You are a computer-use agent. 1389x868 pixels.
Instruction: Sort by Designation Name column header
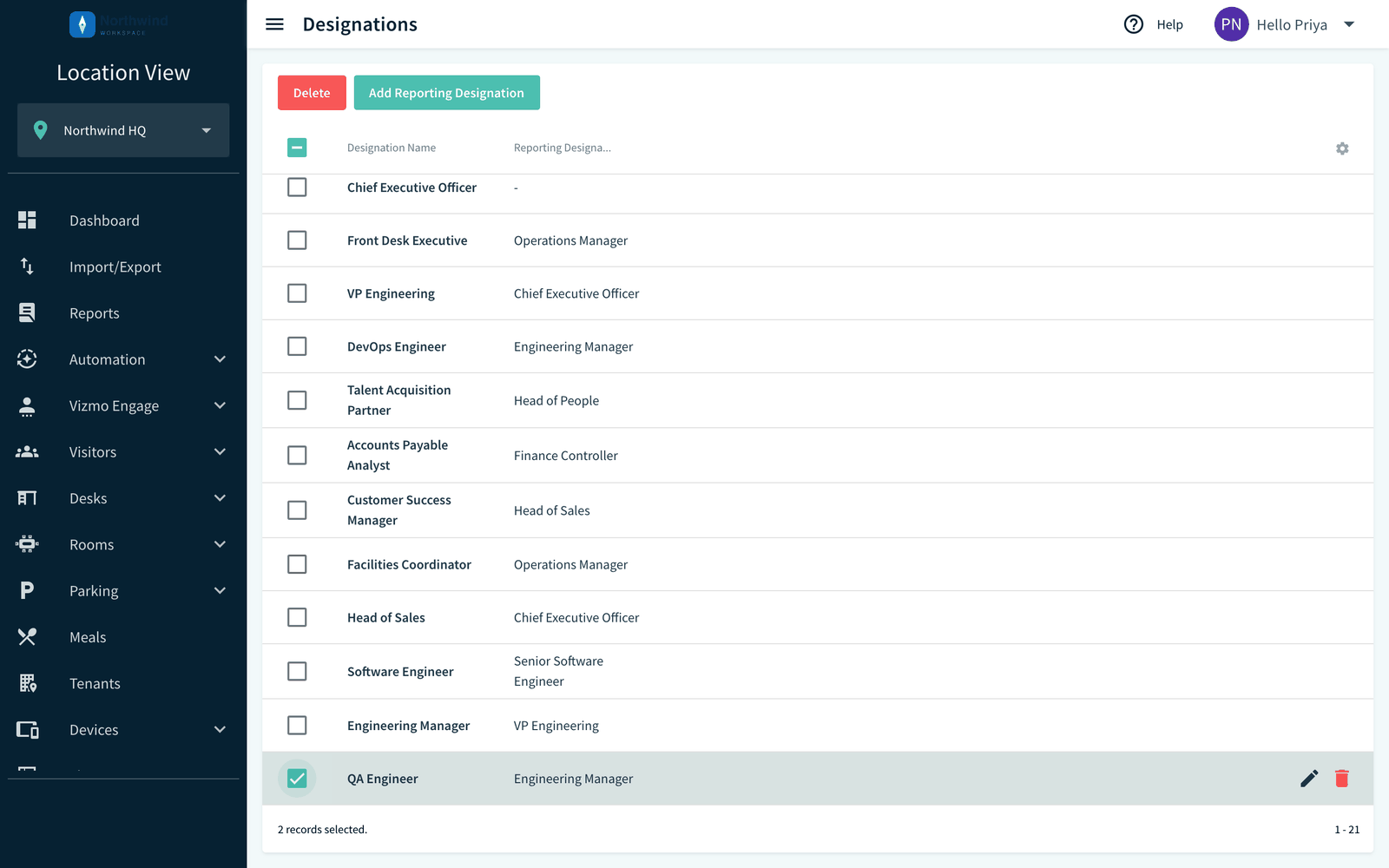point(392,148)
